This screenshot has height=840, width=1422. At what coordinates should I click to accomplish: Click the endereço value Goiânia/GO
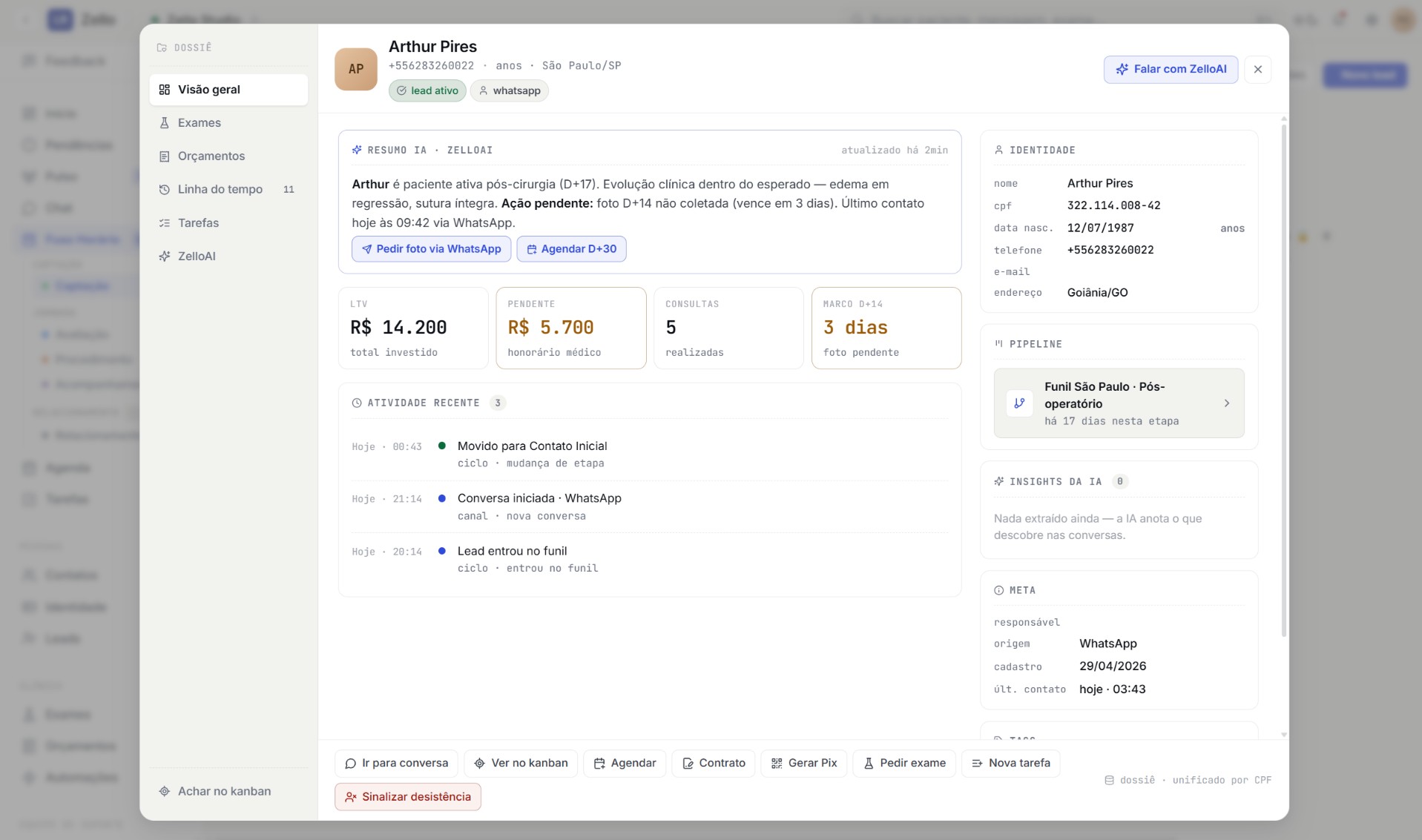point(1097,293)
